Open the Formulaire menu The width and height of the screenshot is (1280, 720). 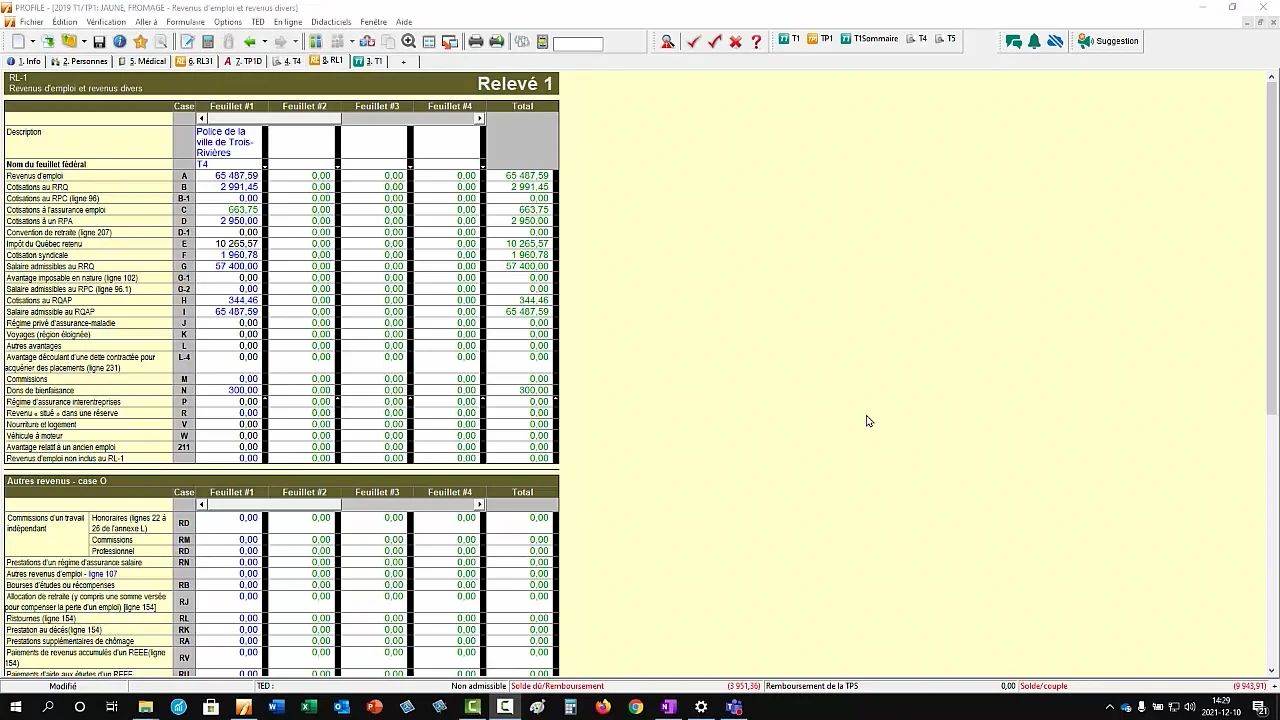(x=185, y=22)
